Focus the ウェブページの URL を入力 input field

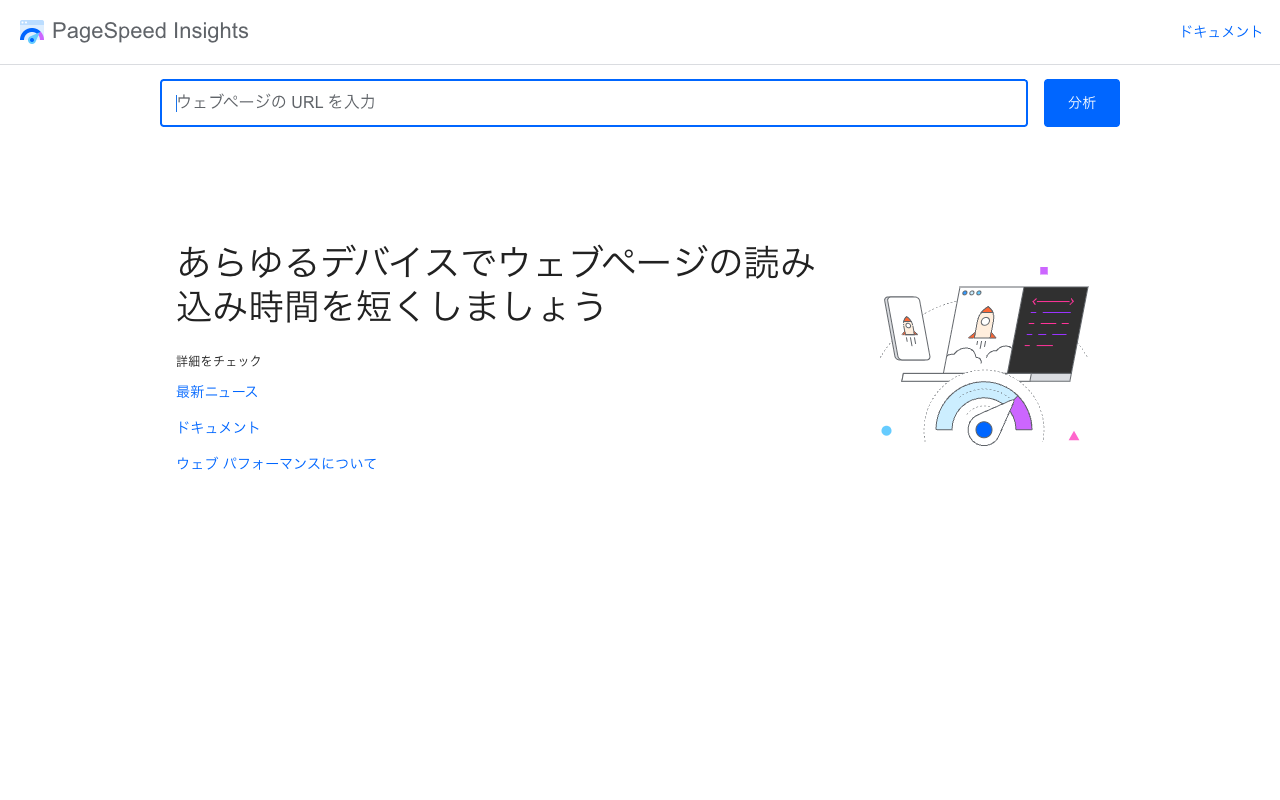pos(594,102)
